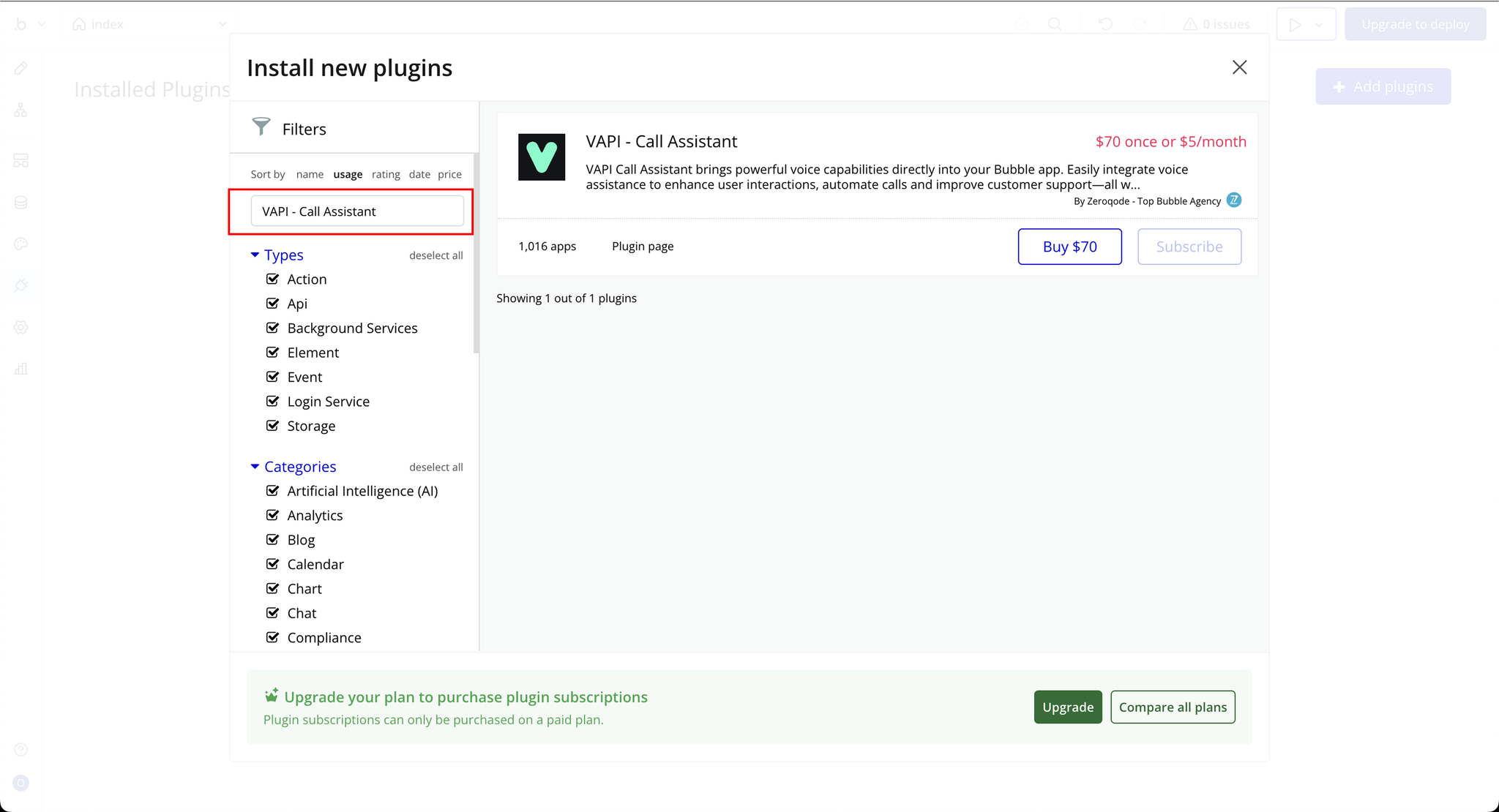Uncheck the Blog category filter
This screenshot has width=1499, height=812.
[272, 539]
